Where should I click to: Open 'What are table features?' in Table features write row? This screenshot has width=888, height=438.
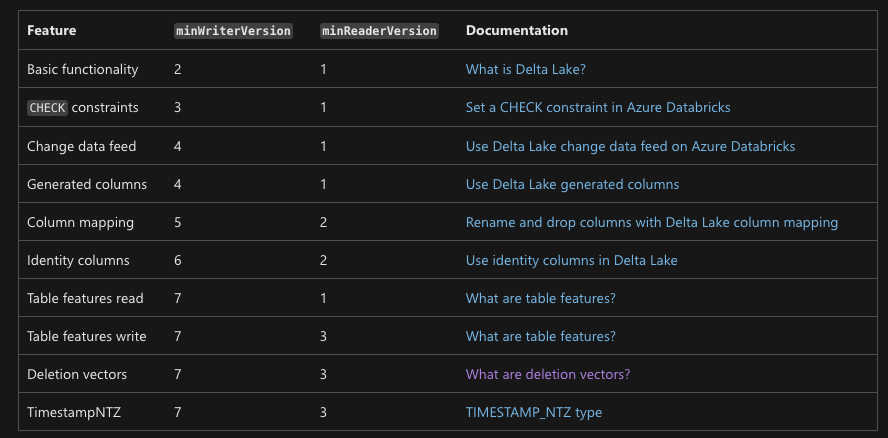pos(540,336)
